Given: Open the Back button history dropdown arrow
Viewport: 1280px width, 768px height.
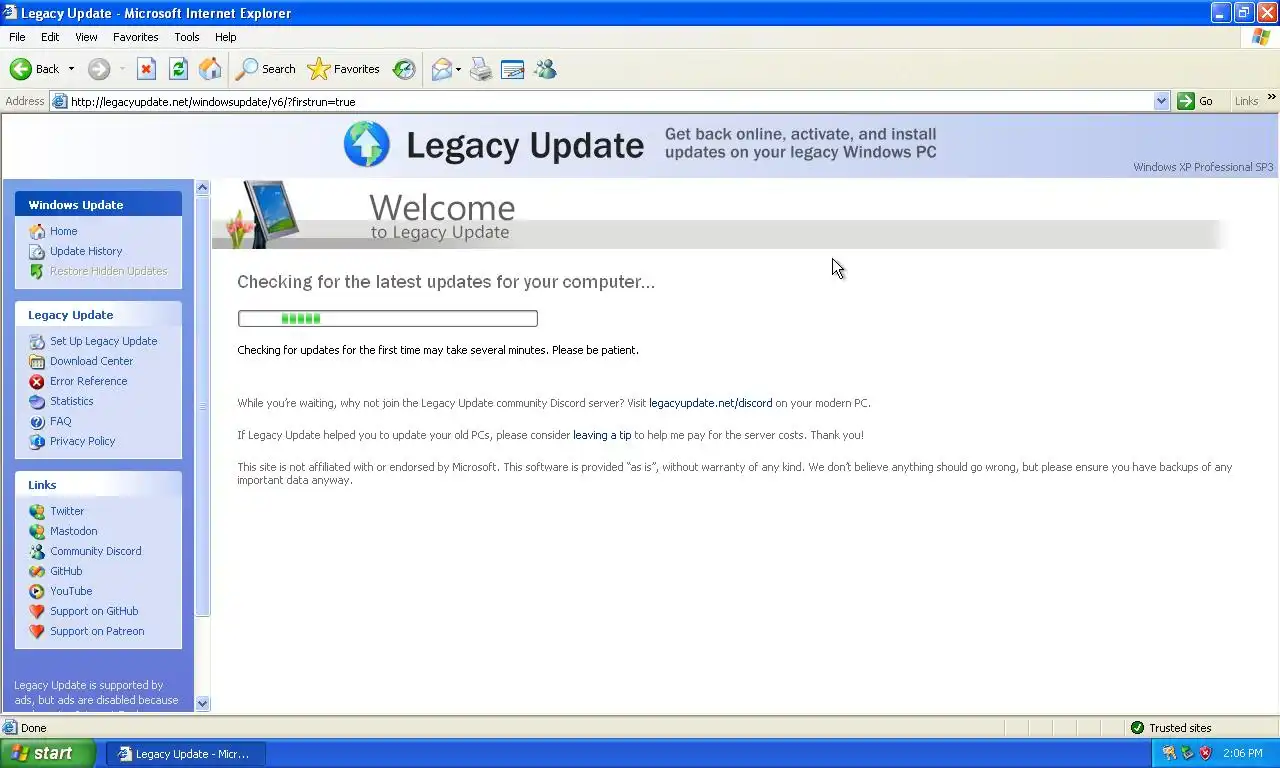Looking at the screenshot, I should [x=71, y=69].
